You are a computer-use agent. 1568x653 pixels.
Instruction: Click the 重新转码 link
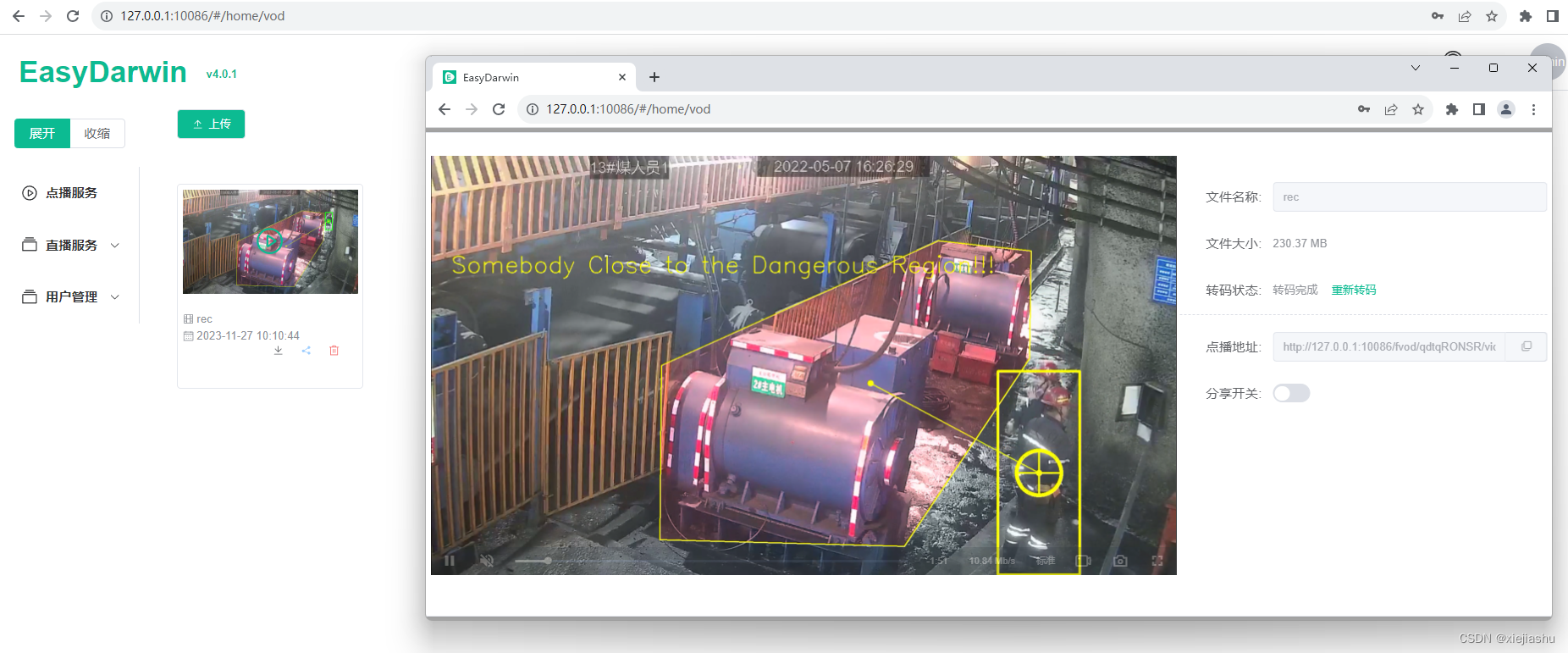1354,290
